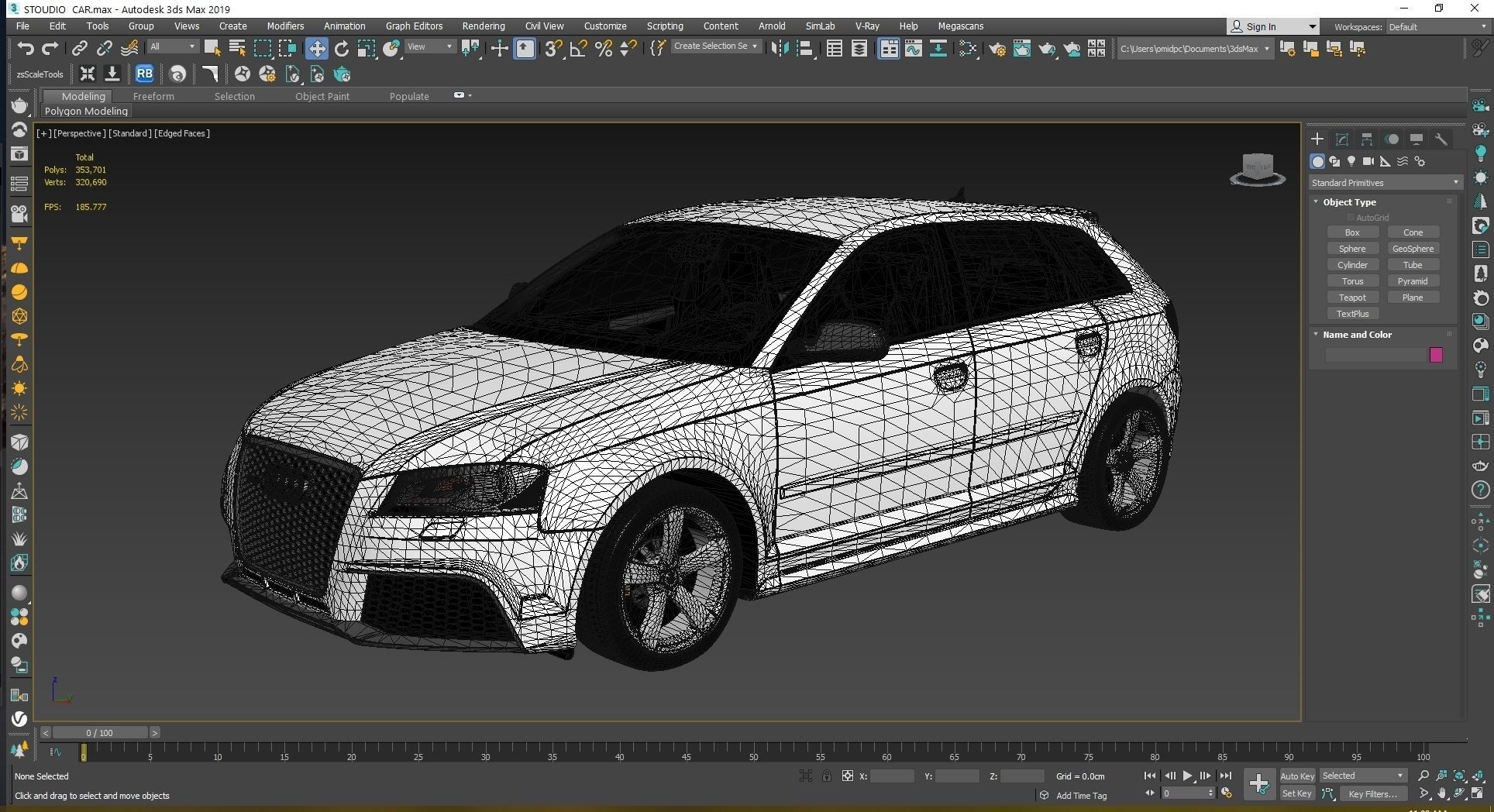The height and width of the screenshot is (812, 1494).
Task: Enable the AutoGrid checkbox
Action: [1351, 218]
